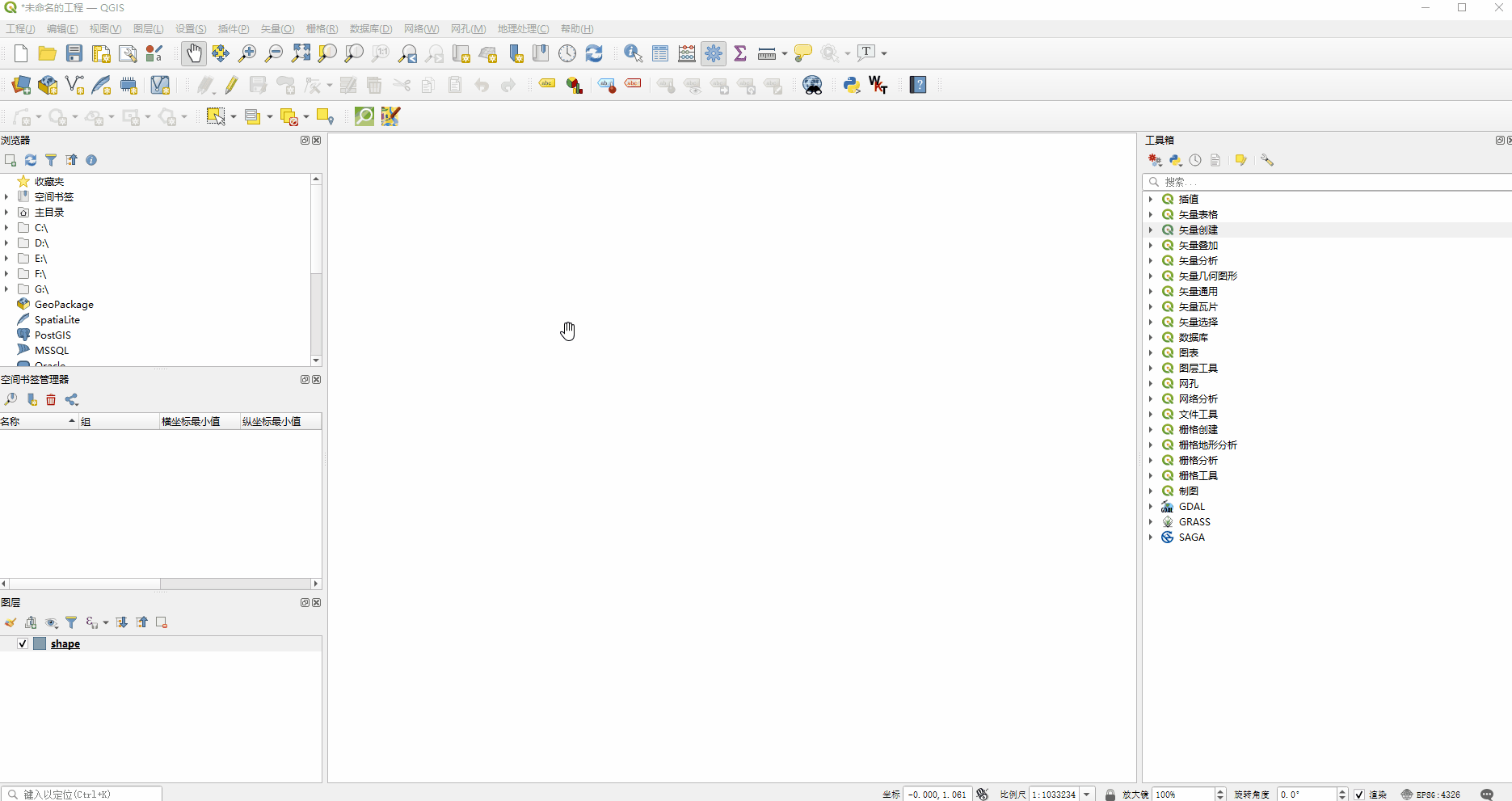Open toolbox options with the wrench icon
The image size is (1512, 801).
pos(1267,160)
